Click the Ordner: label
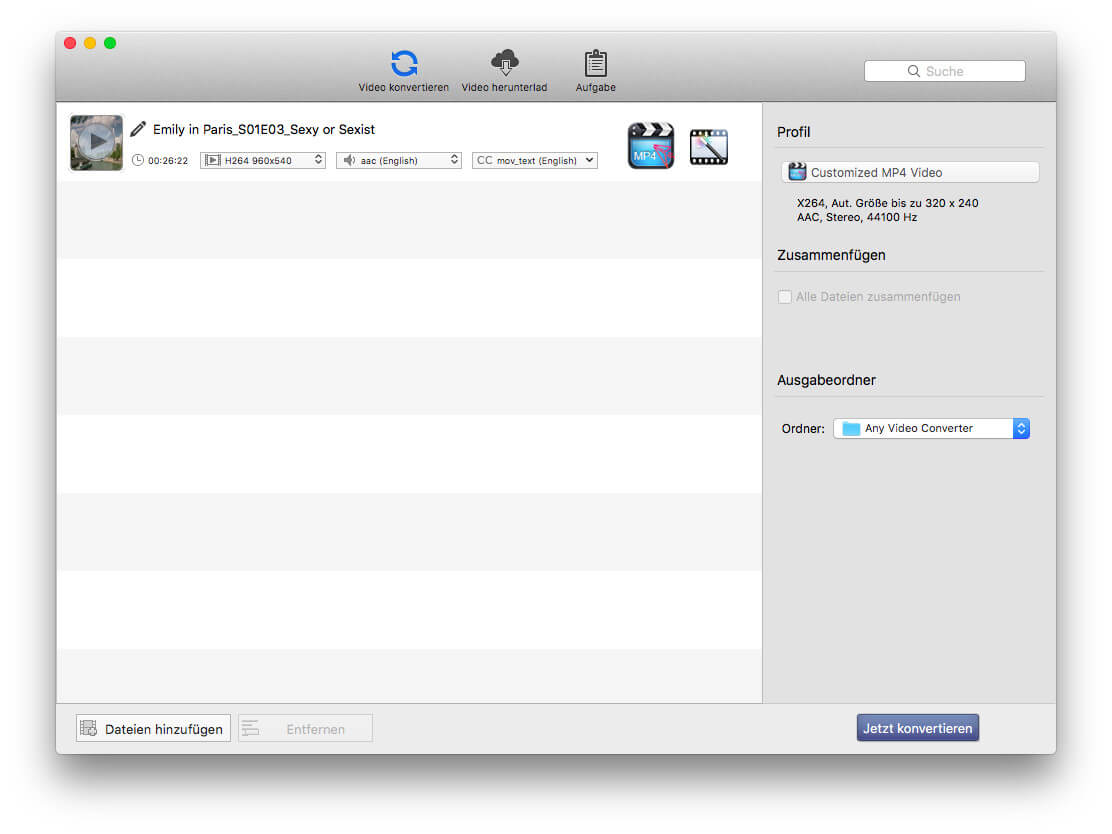 pos(803,428)
